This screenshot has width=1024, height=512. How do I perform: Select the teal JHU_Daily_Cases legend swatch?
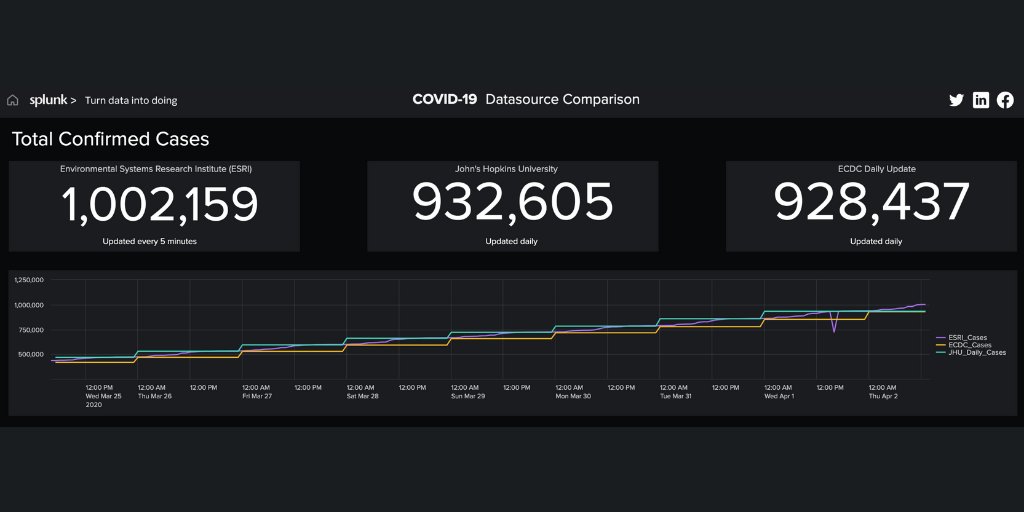tap(941, 352)
